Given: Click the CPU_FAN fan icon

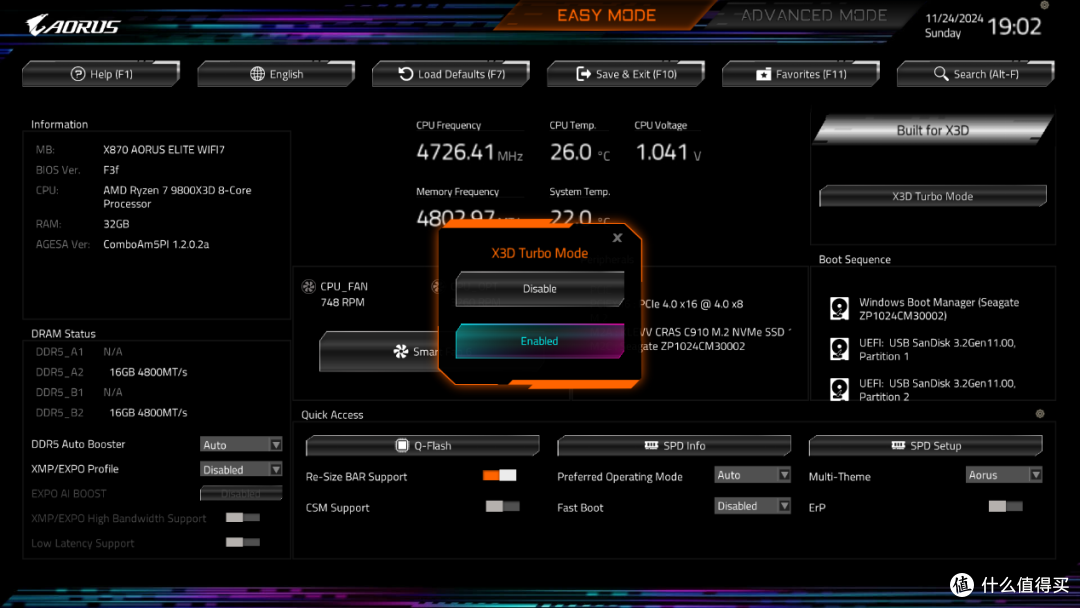Looking at the screenshot, I should point(309,286).
